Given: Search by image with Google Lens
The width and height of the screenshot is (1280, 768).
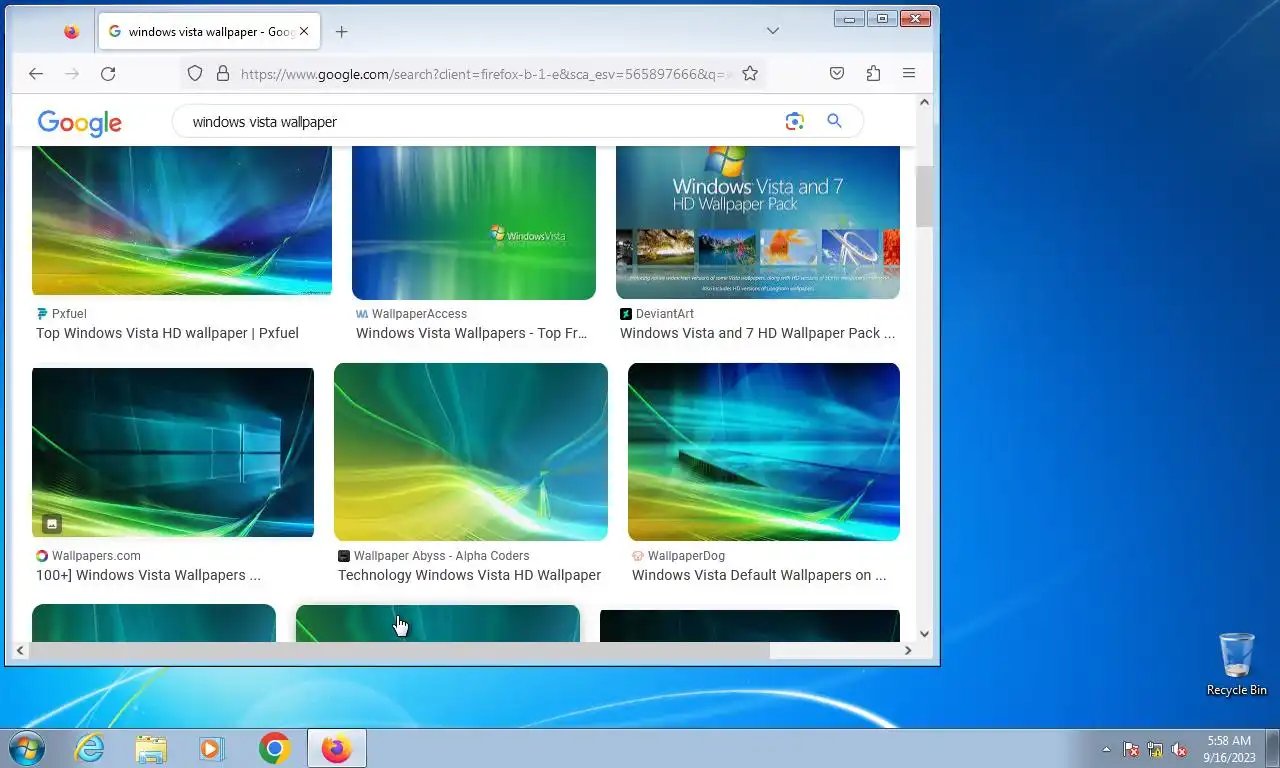Looking at the screenshot, I should (794, 121).
